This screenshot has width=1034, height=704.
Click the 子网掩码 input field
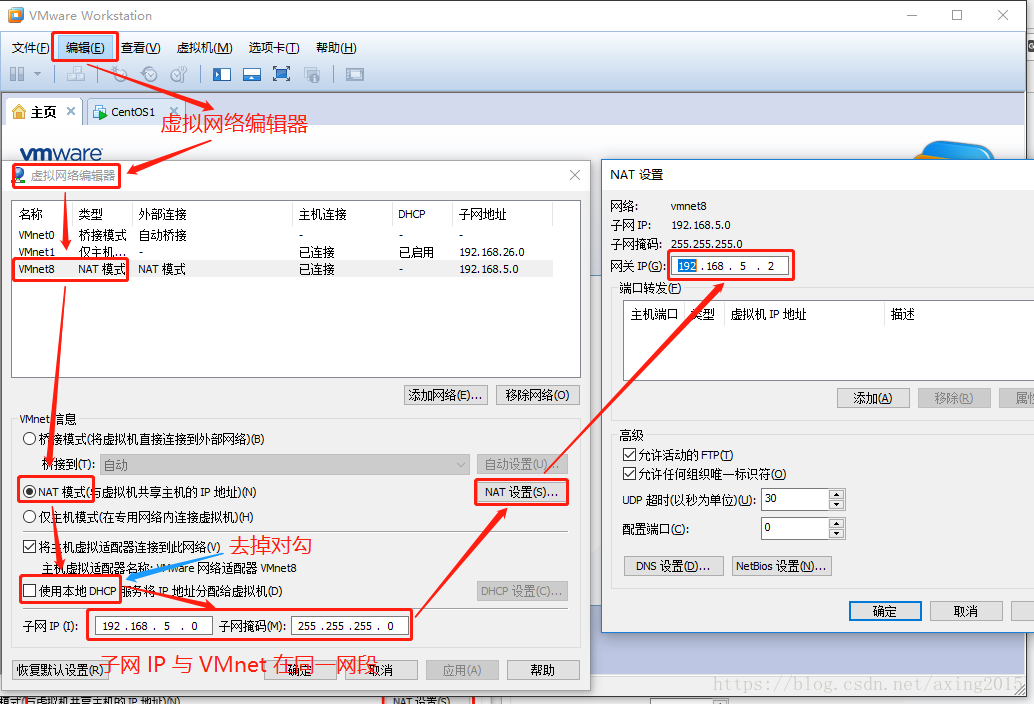point(349,626)
